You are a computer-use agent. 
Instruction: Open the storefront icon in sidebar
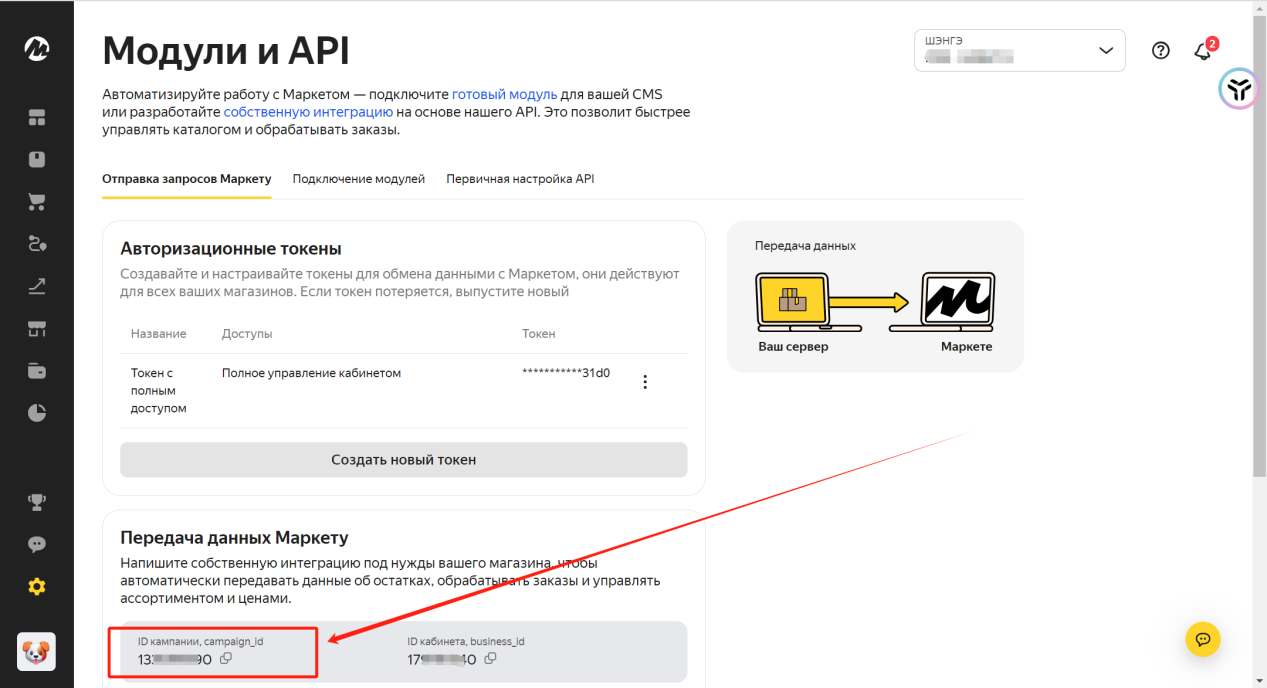[x=37, y=329]
